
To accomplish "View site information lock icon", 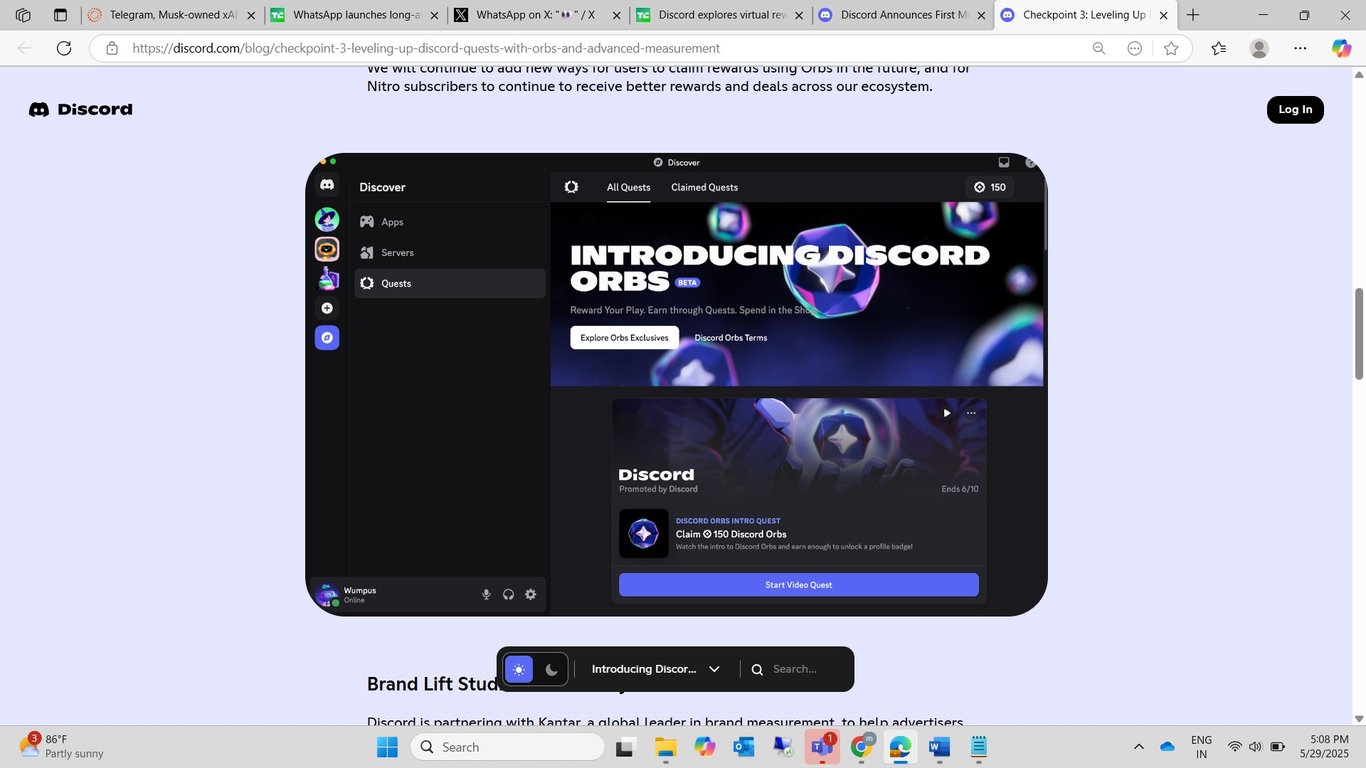I will [x=112, y=48].
